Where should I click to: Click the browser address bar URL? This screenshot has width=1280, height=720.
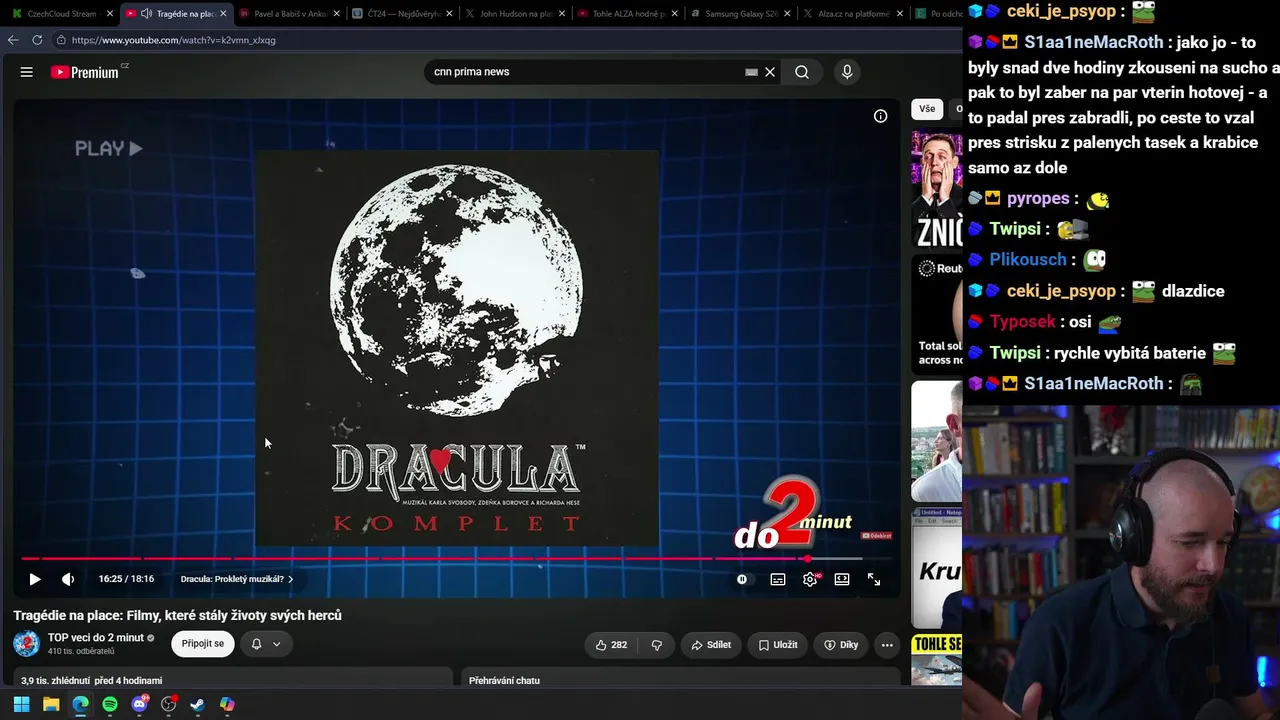(x=173, y=40)
